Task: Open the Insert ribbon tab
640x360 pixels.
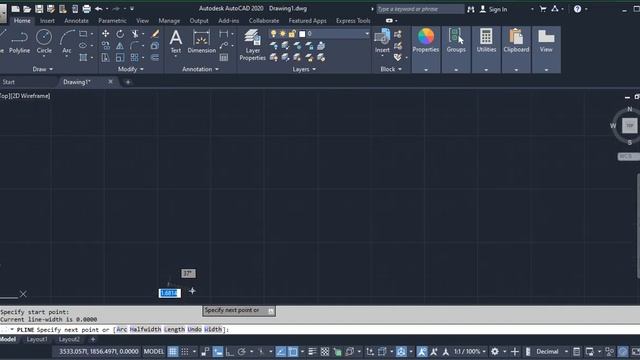Action: [47, 20]
